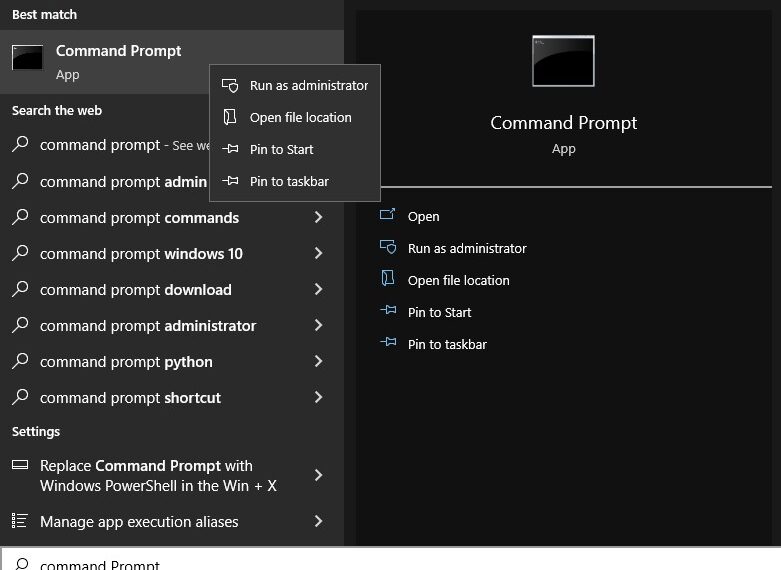
Task: Click the large Command Prompt preview icon
Action: click(x=563, y=61)
